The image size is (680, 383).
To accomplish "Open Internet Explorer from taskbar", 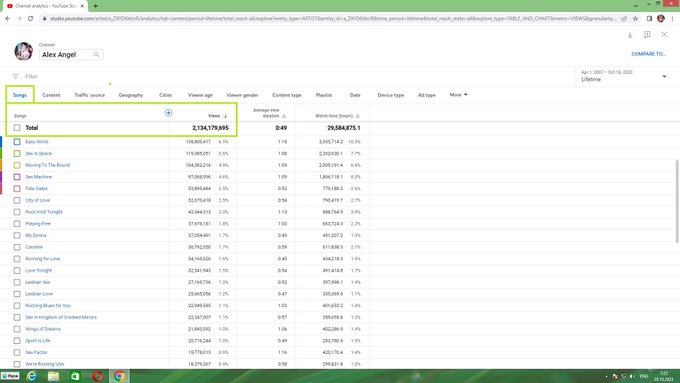I will [x=31, y=376].
